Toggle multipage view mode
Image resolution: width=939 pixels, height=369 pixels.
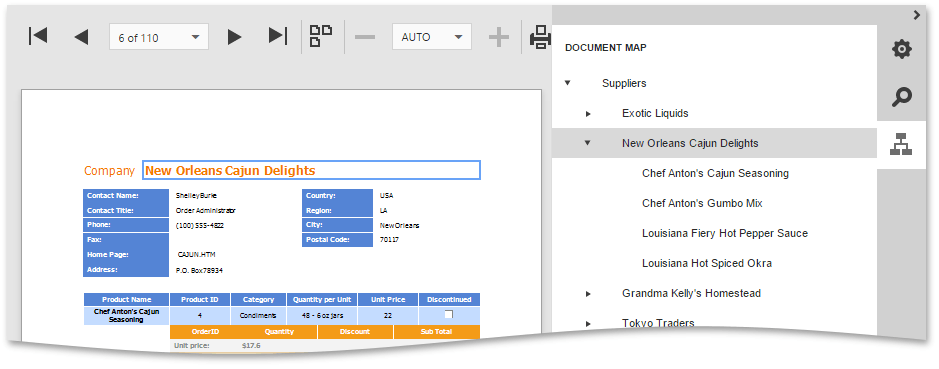[321, 37]
